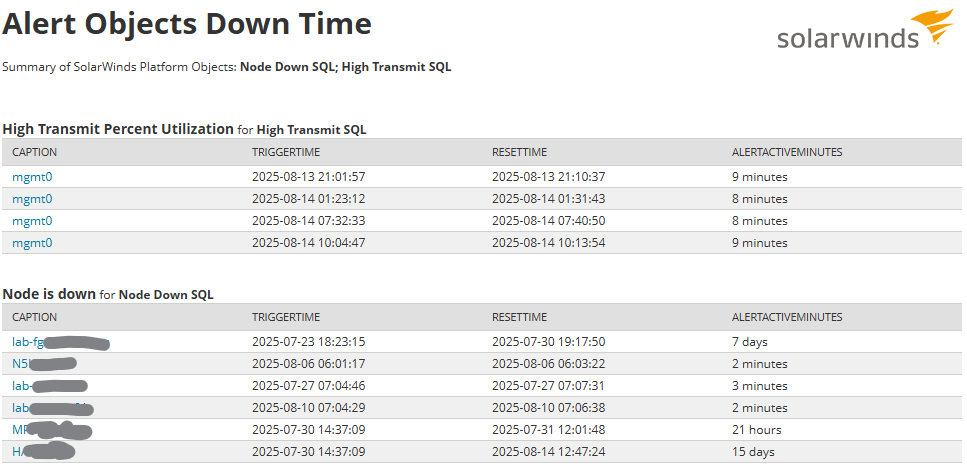Click the Alert Objects Down Time title
This screenshot has height=473, width=967.
pyautogui.click(x=187, y=25)
